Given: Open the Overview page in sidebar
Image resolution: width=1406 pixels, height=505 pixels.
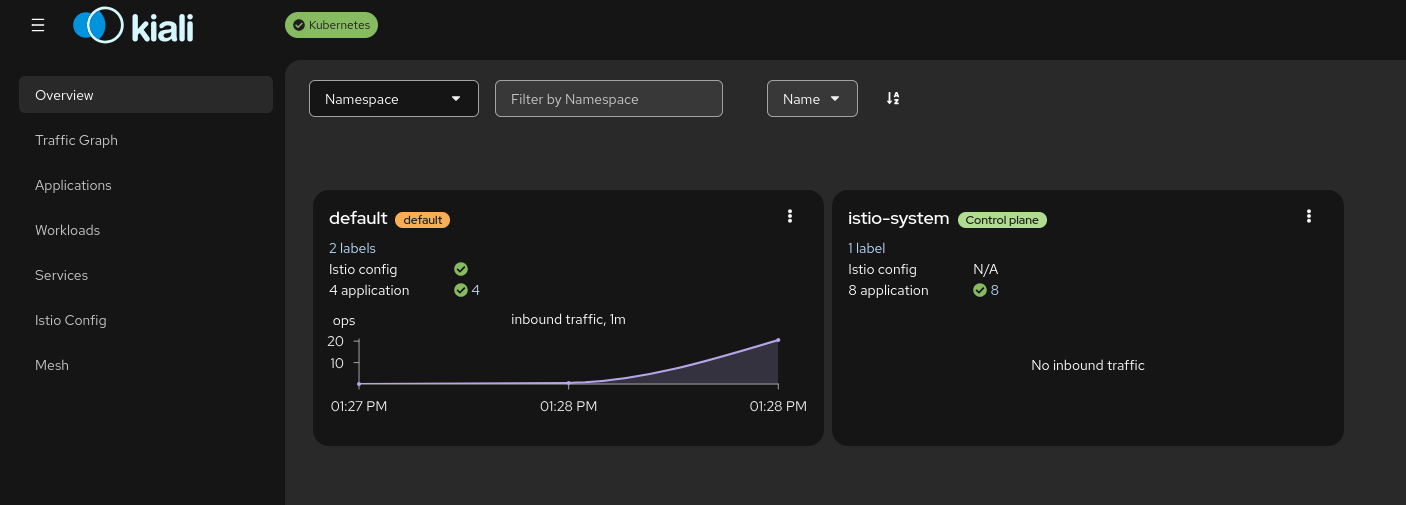Looking at the screenshot, I should 146,95.
